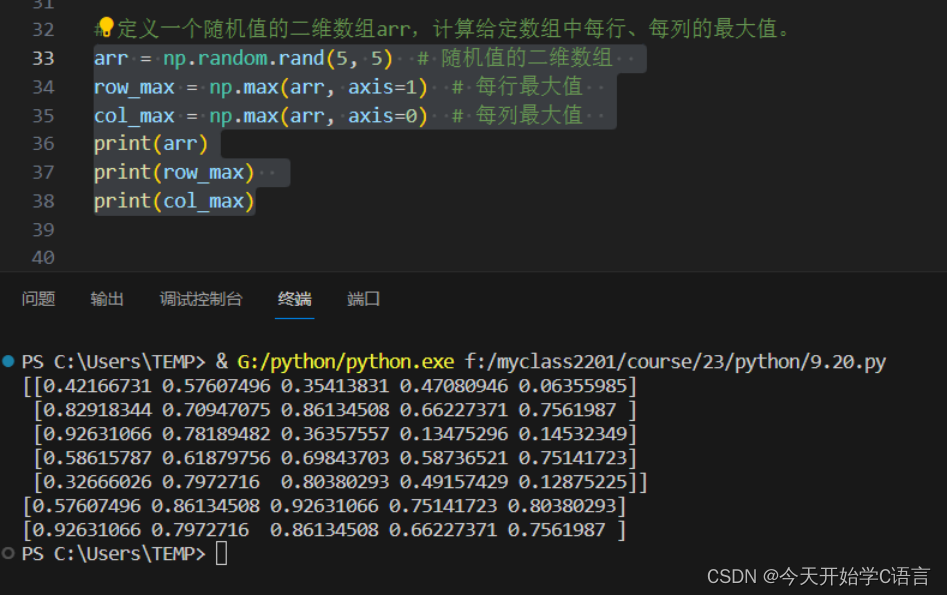The width and height of the screenshot is (947, 596).
Task: Click the lightbulb emoji on line 32
Action: [103, 28]
